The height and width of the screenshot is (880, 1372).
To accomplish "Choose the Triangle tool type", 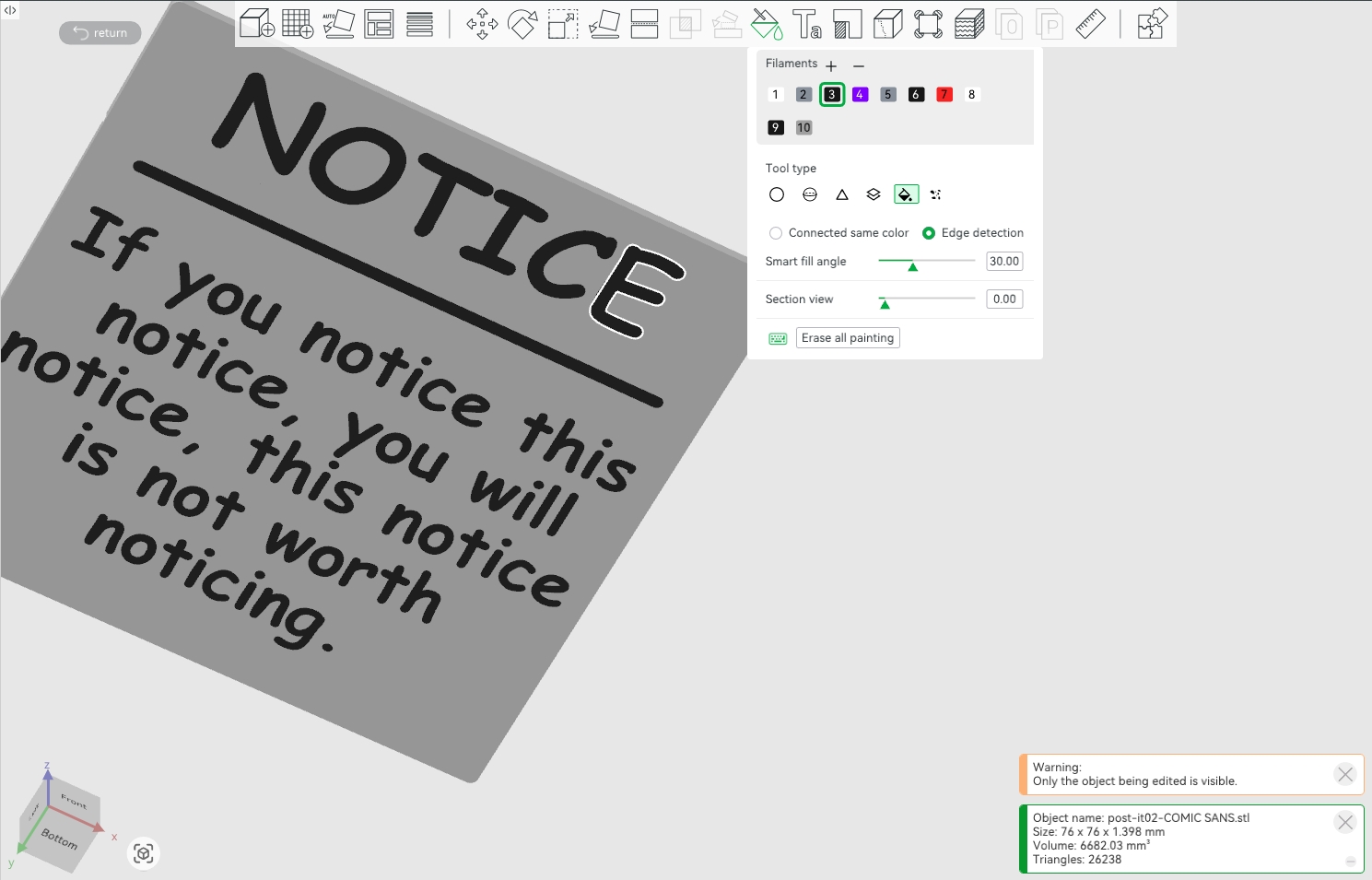I will (842, 194).
